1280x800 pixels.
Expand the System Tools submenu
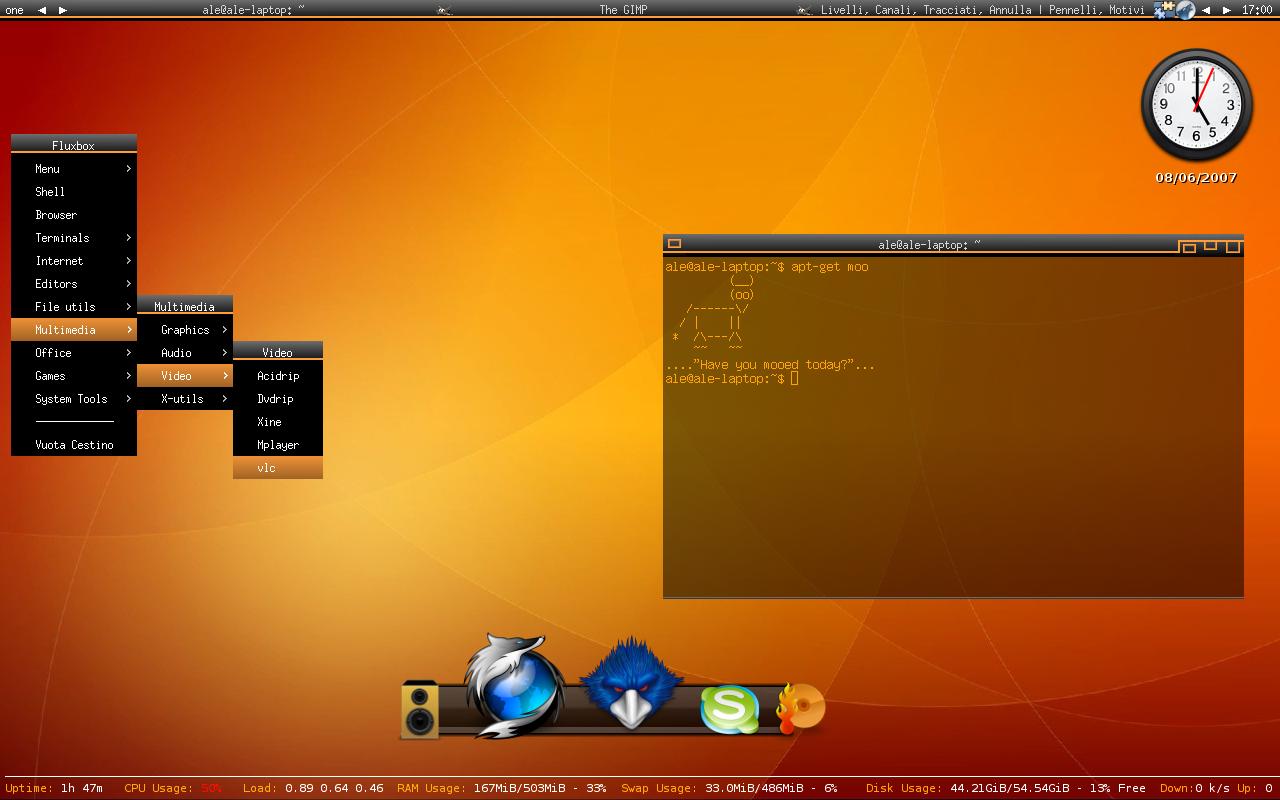74,399
